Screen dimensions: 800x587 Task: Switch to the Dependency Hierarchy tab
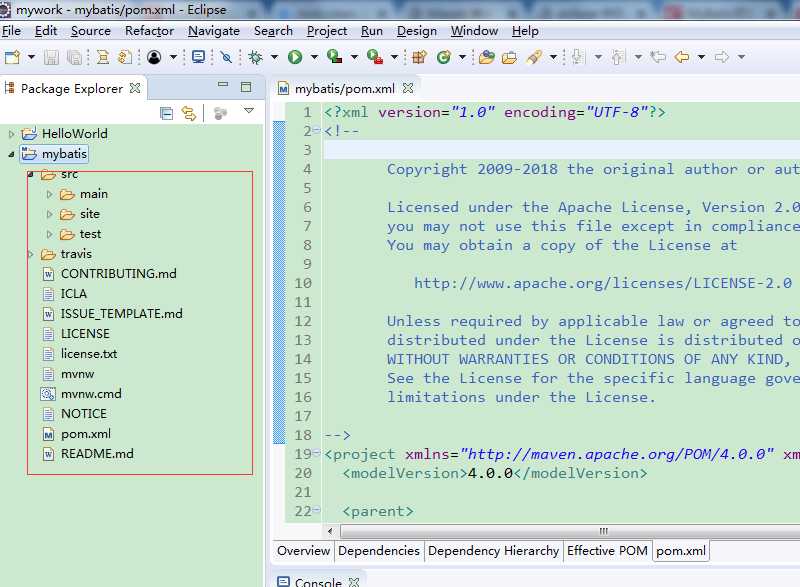tap(494, 551)
